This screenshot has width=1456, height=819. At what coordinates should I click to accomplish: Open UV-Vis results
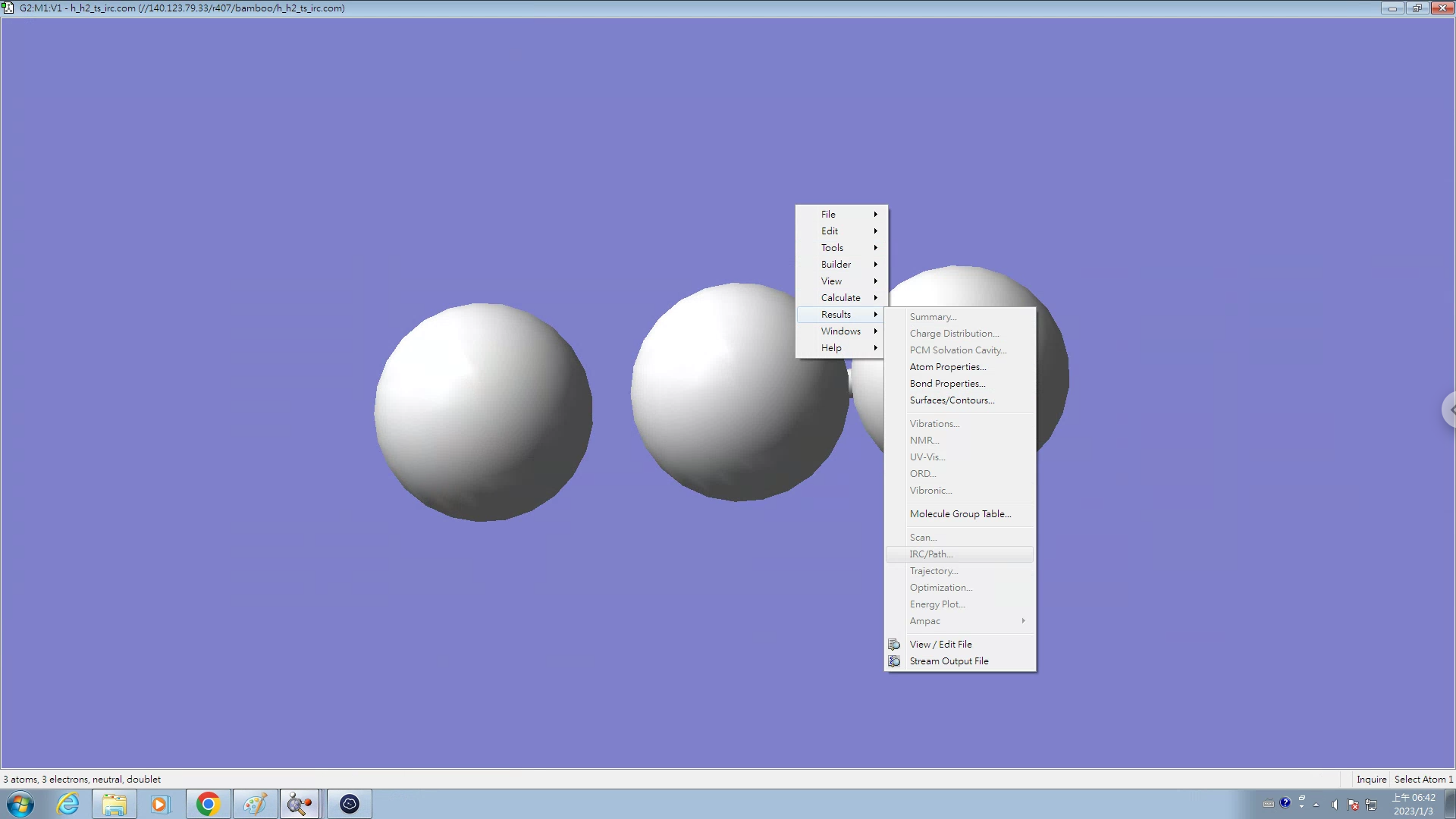[x=959, y=457]
